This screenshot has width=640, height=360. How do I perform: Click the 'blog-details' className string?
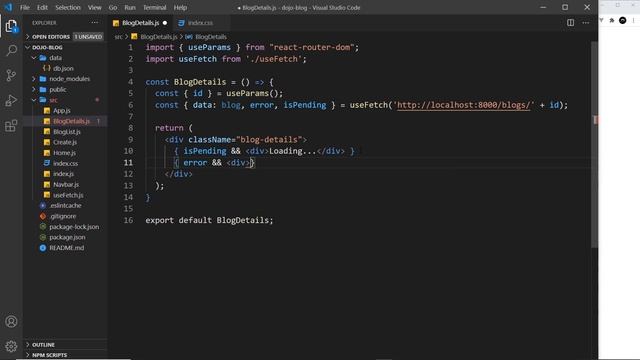[x=269, y=140]
